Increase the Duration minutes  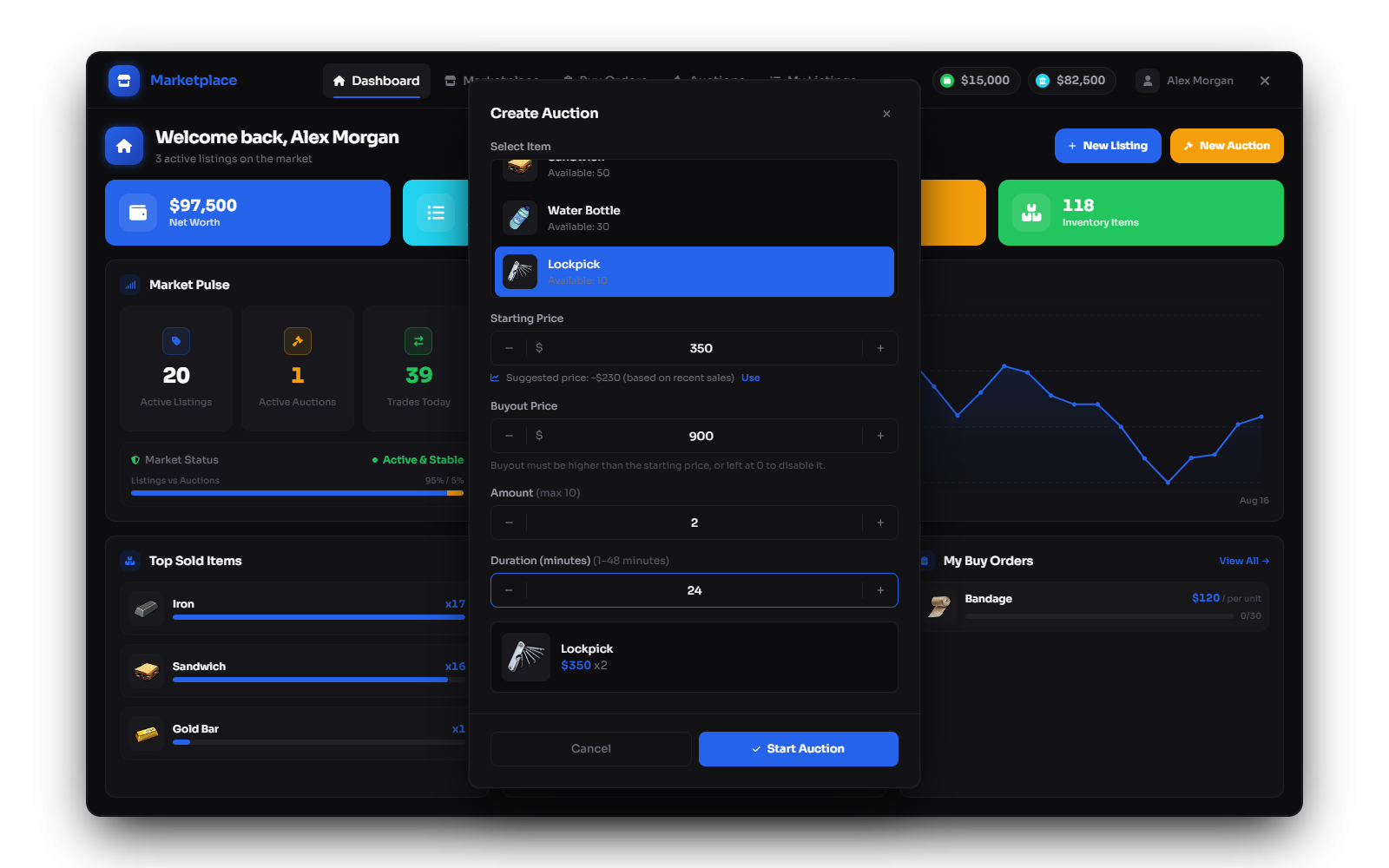[880, 590]
